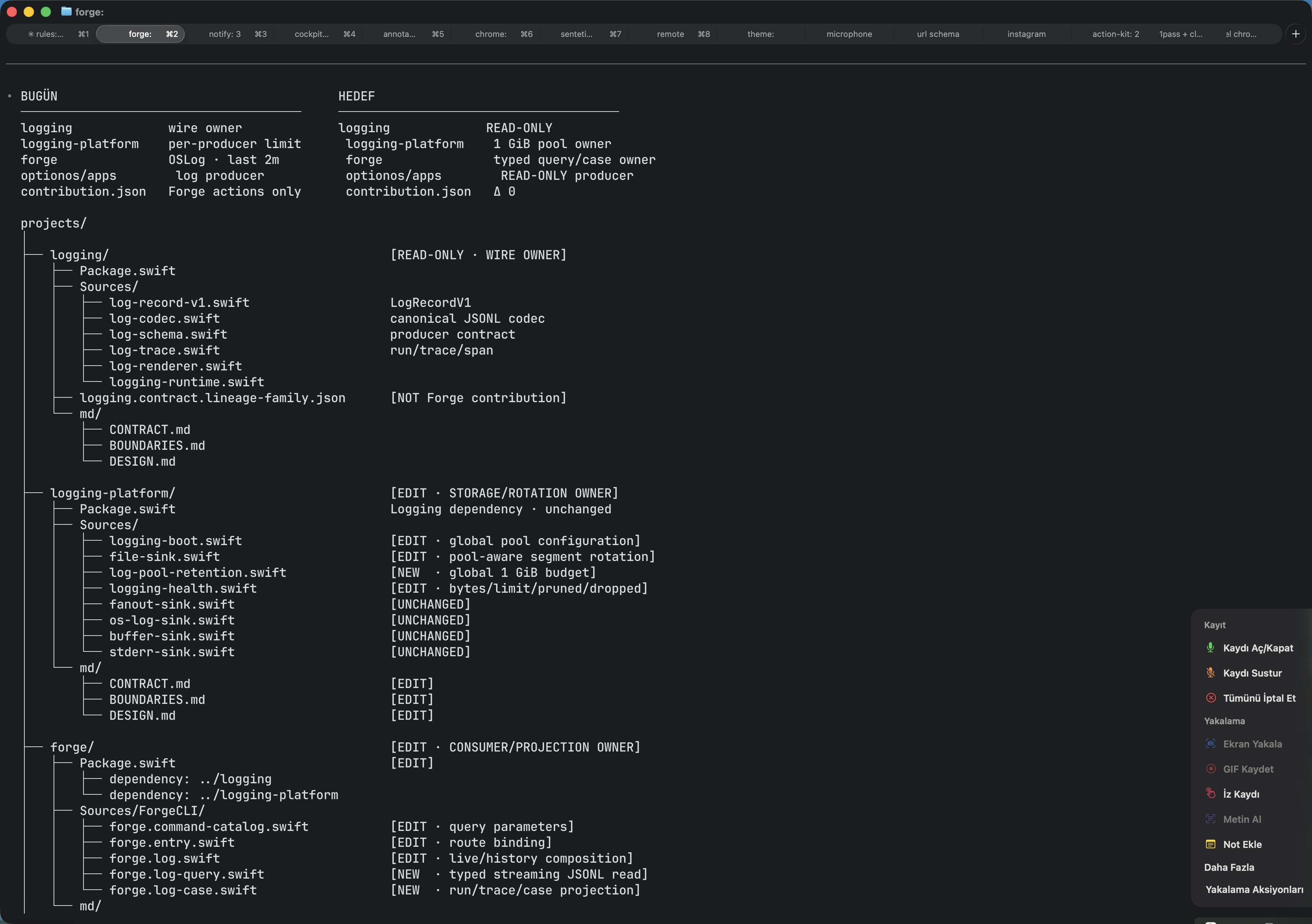1312x924 pixels.
Task: Click [EDIT · STORAGE/ROTATION OWNER] annotation
Action: tap(505, 493)
